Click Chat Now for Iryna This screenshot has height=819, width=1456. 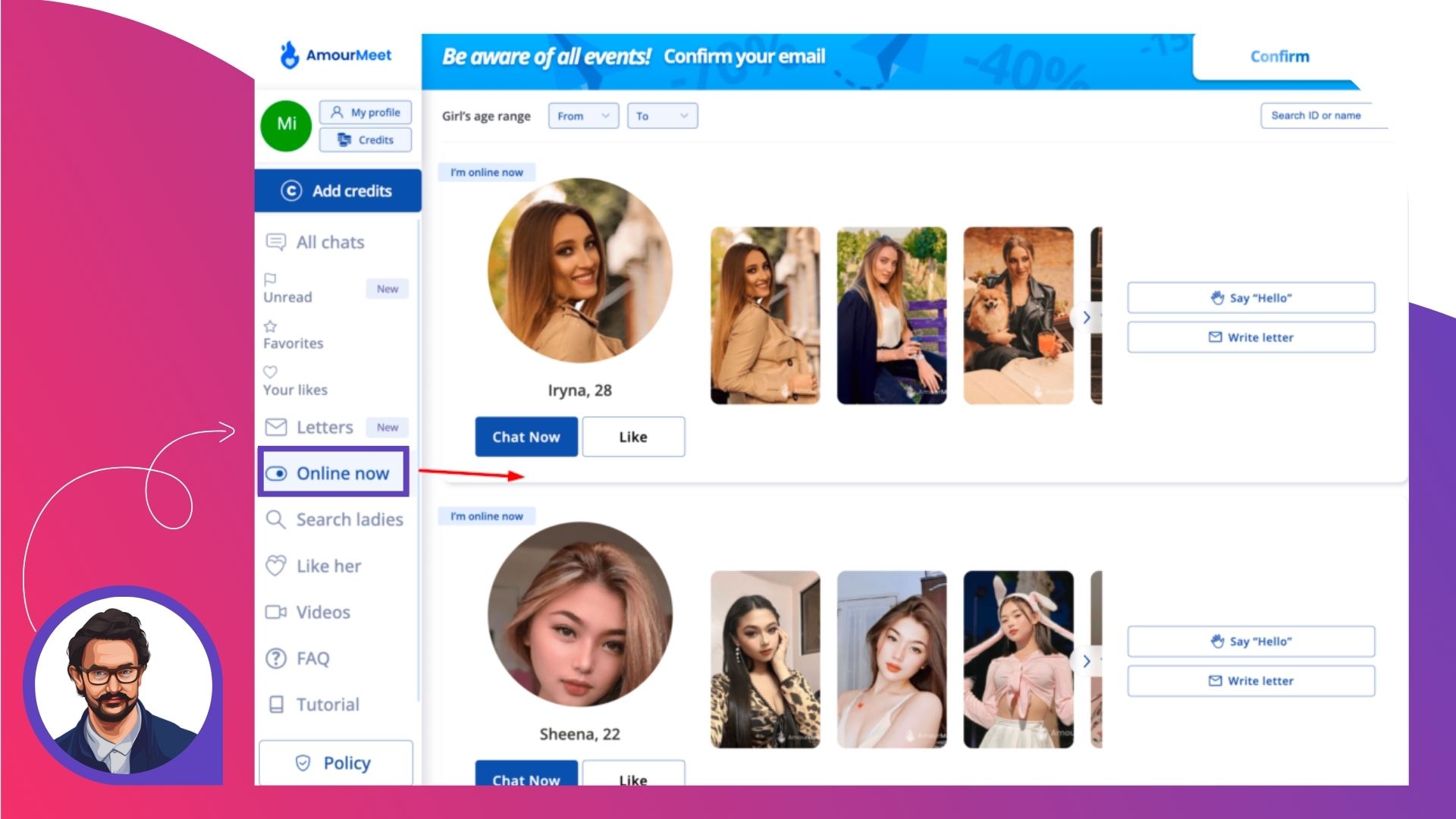pos(526,437)
